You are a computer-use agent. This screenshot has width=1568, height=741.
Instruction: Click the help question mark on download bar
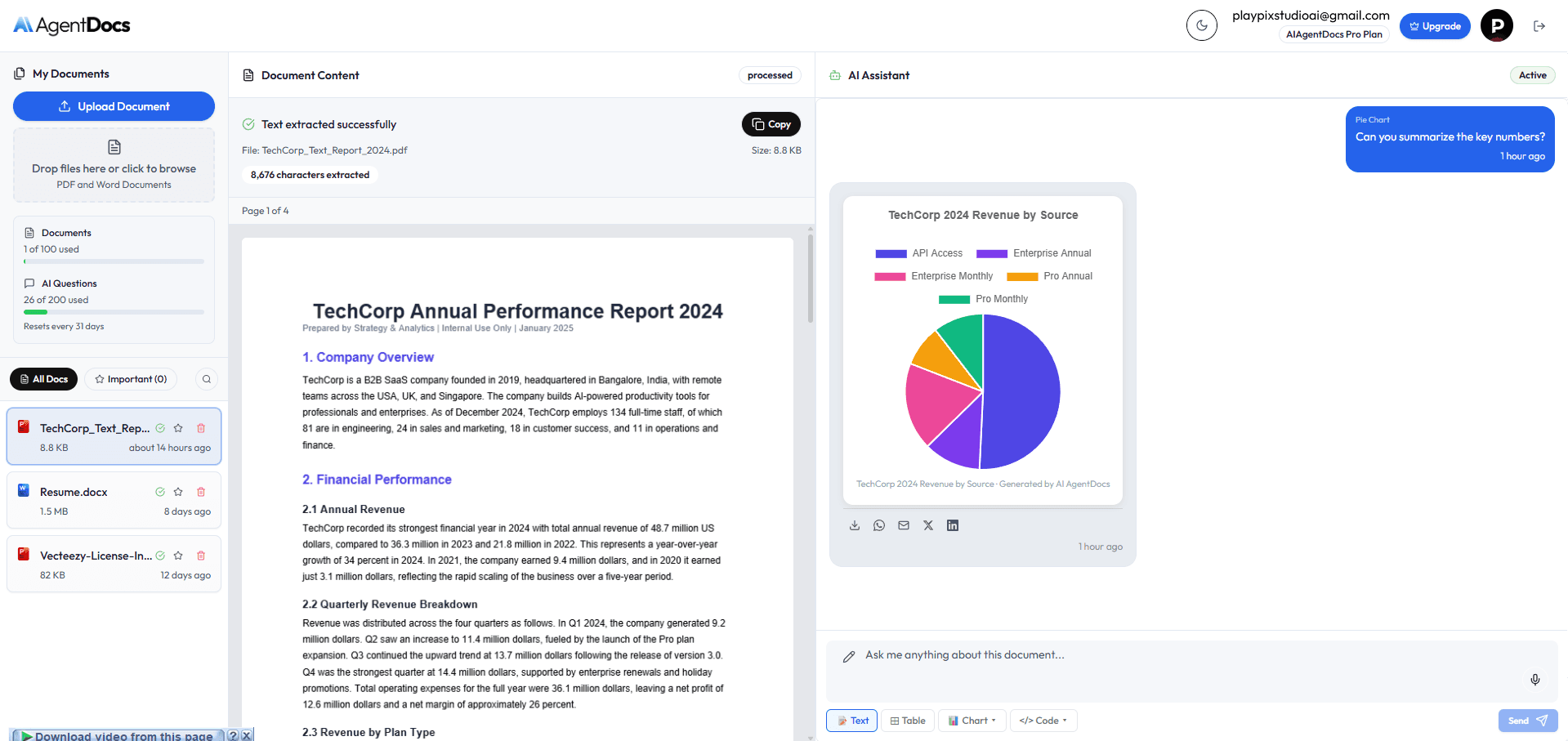[x=233, y=735]
